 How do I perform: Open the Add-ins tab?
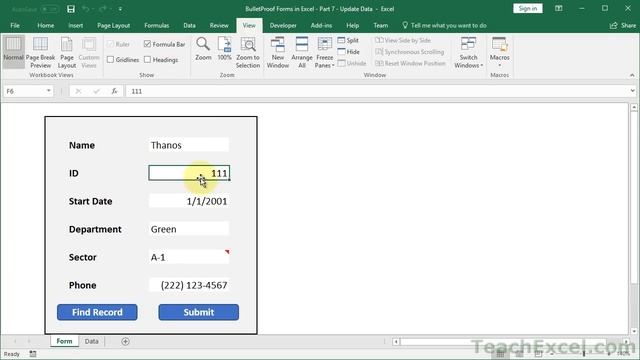click(x=321, y=25)
